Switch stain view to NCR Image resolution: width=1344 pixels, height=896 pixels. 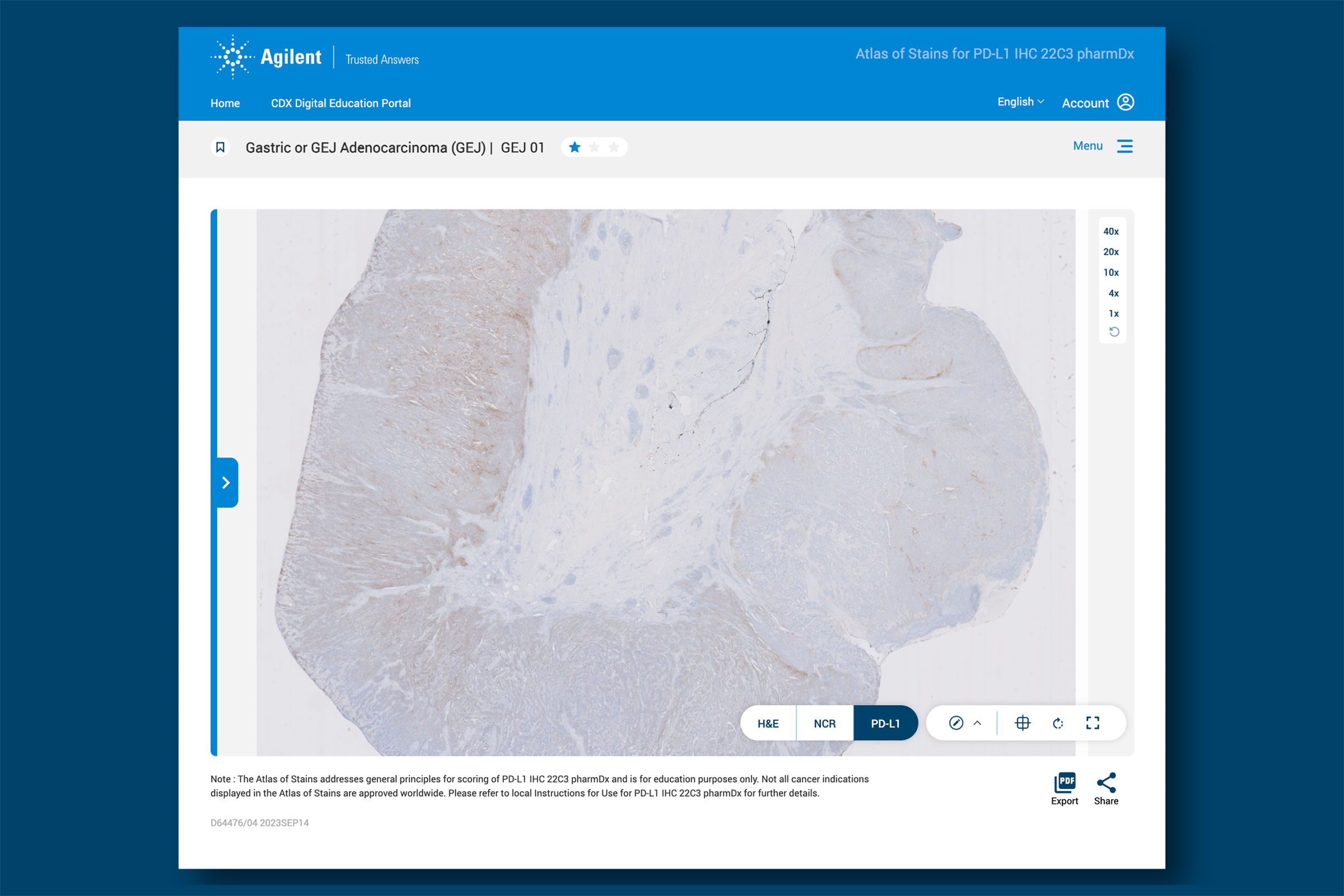click(824, 724)
